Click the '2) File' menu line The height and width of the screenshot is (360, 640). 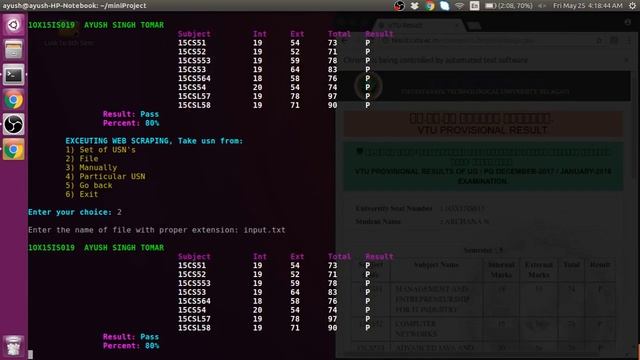[x=82, y=159]
